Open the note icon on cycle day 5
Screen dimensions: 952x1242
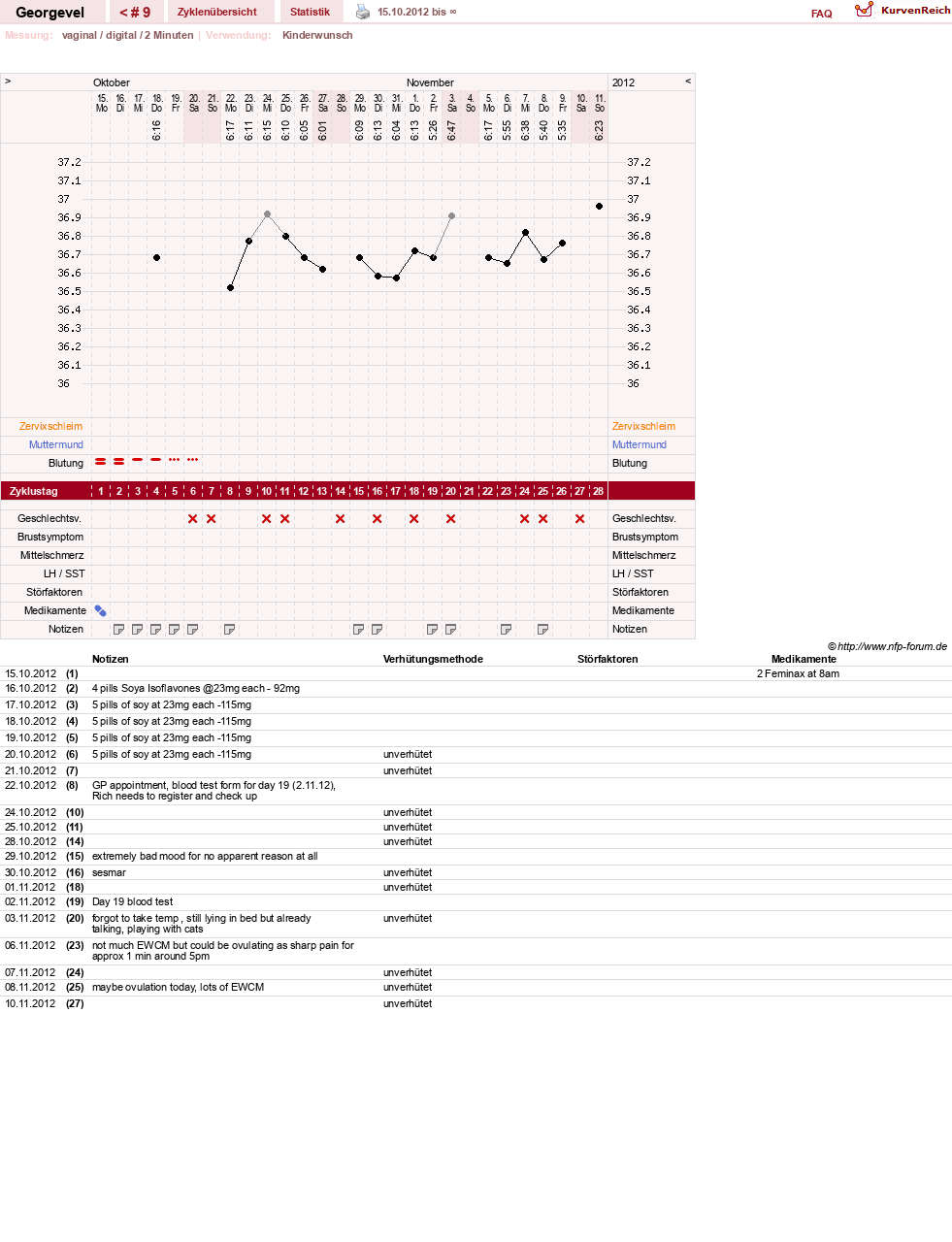pyautogui.click(x=174, y=629)
